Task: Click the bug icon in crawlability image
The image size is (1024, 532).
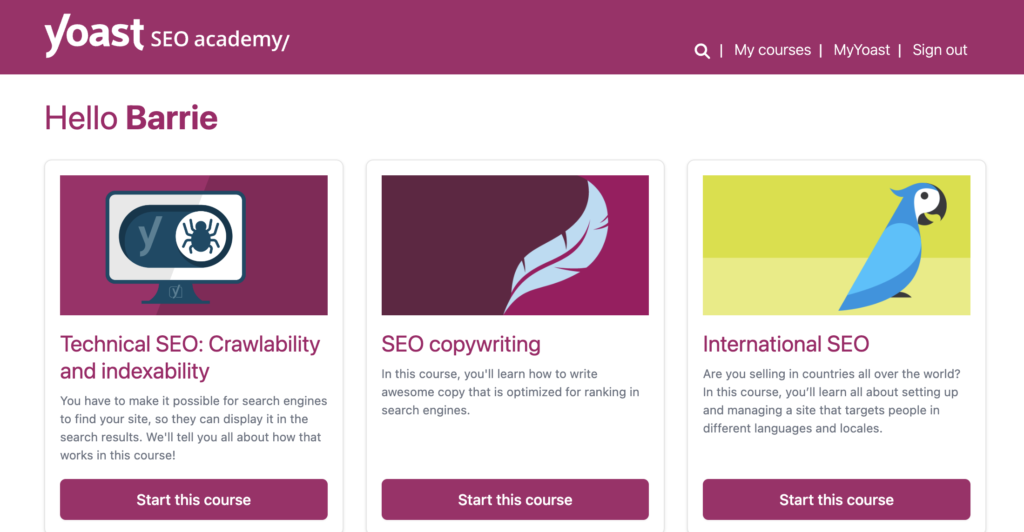Action: point(204,236)
